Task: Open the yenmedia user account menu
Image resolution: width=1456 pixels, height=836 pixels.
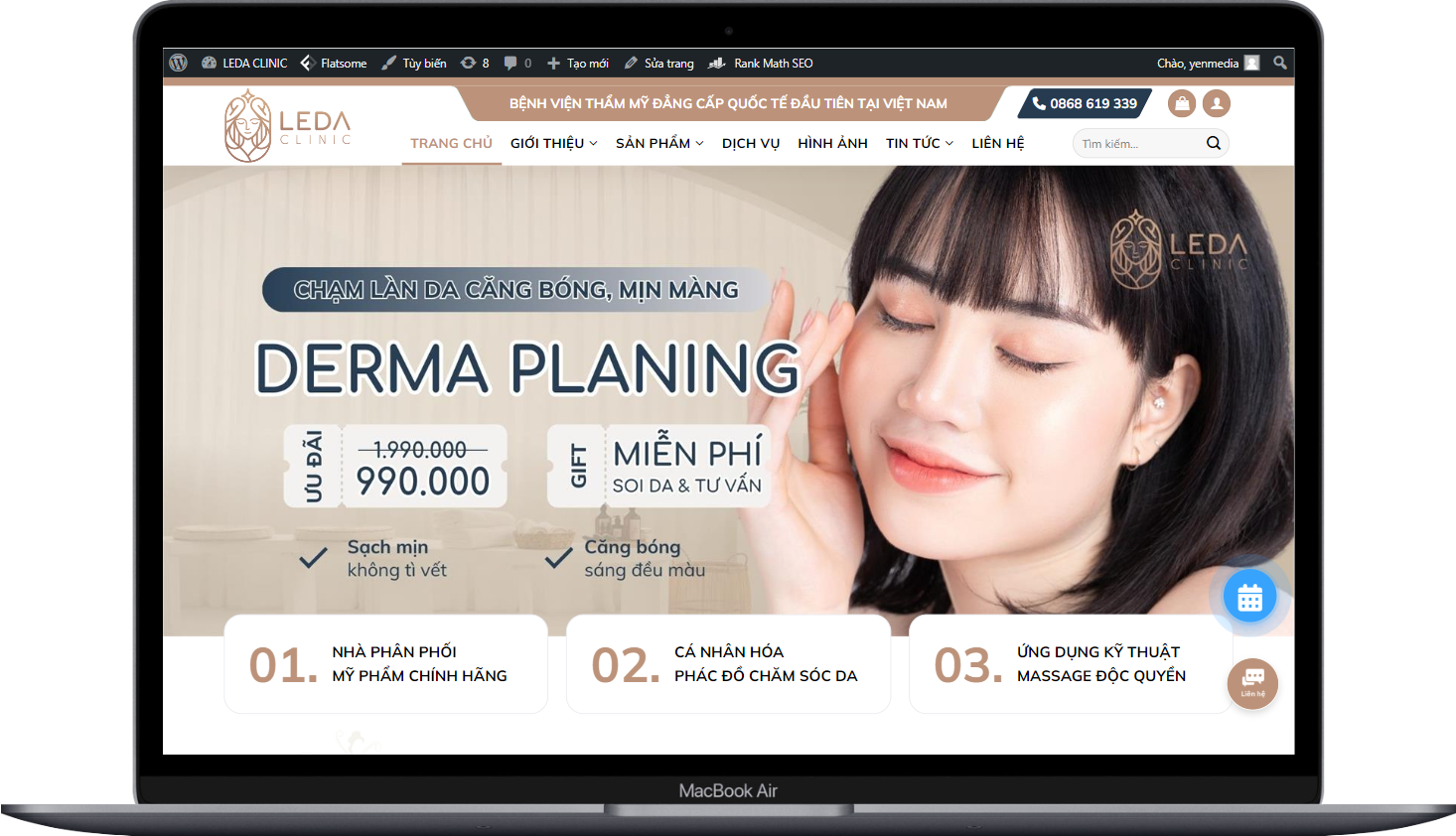Action: click(x=1208, y=63)
